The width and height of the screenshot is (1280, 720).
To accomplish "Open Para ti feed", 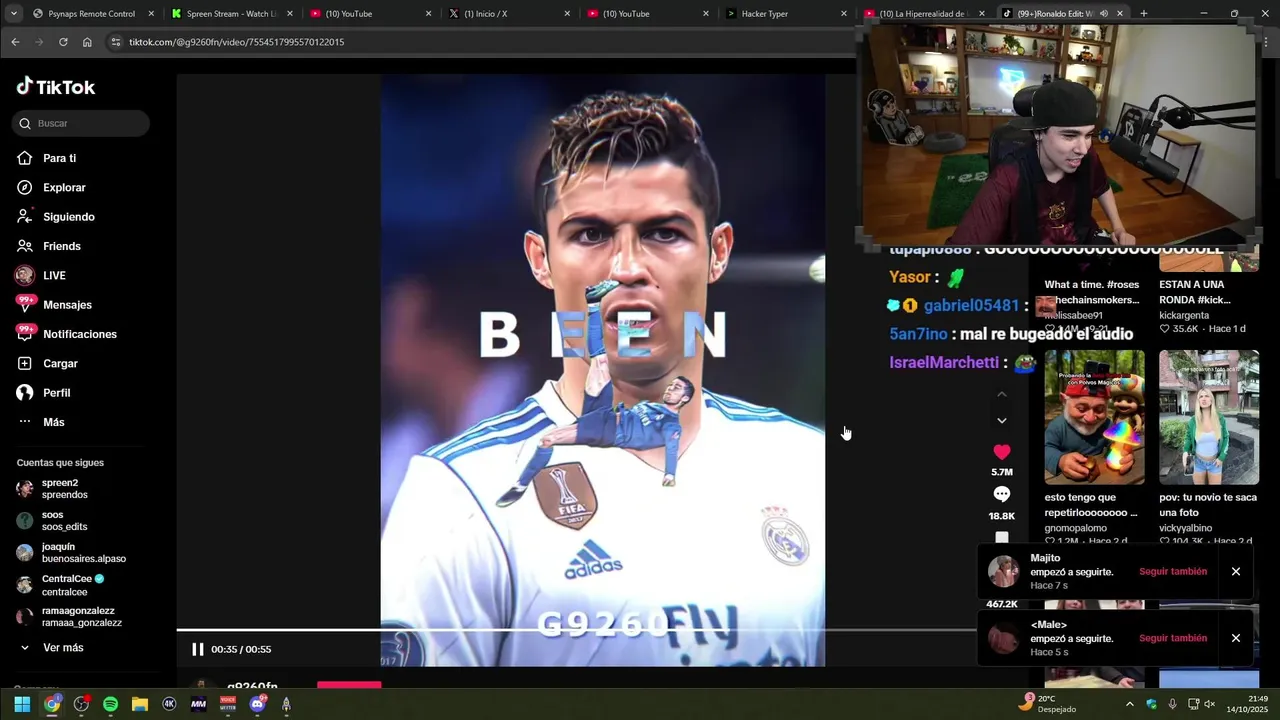I will pos(59,158).
